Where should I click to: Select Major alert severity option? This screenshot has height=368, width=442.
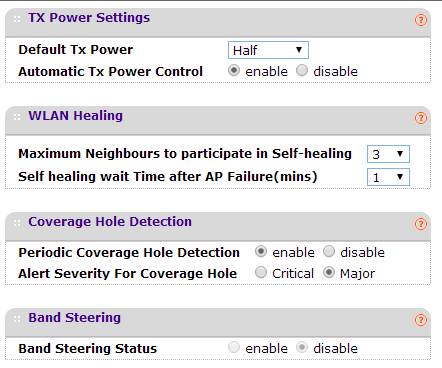329,272
